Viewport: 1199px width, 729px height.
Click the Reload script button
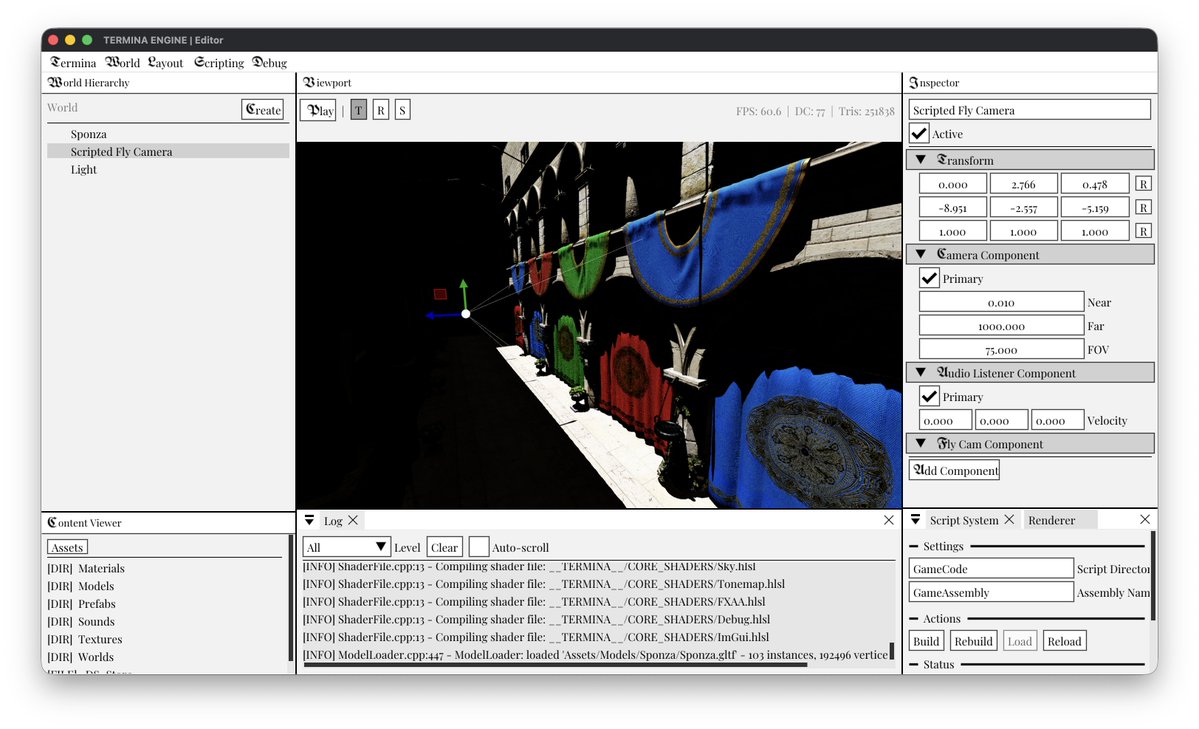click(1064, 641)
